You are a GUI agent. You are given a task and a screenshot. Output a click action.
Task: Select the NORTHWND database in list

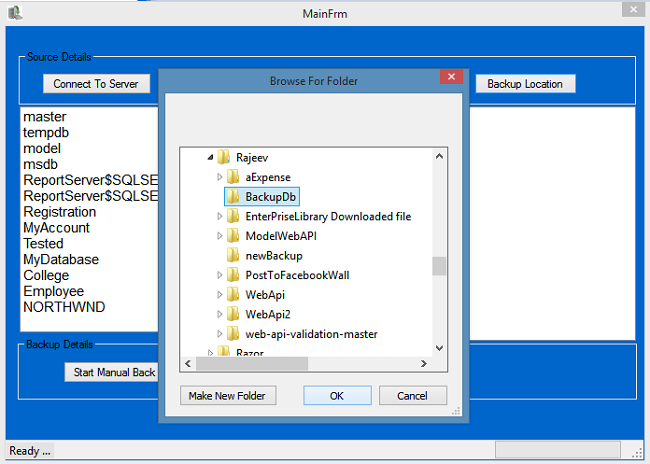(64, 307)
